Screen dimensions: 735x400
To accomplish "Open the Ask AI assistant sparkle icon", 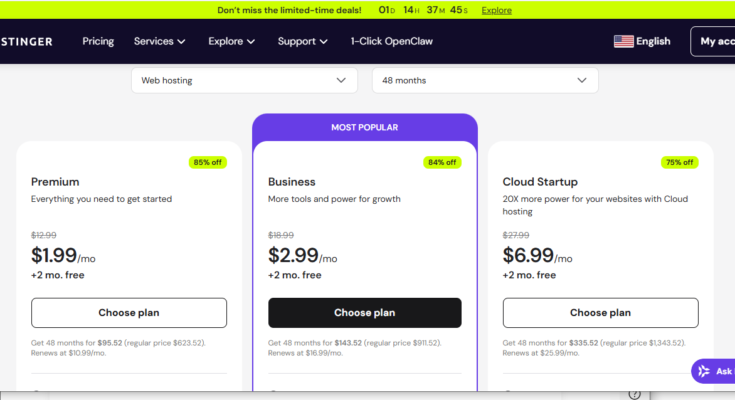I will (704, 371).
